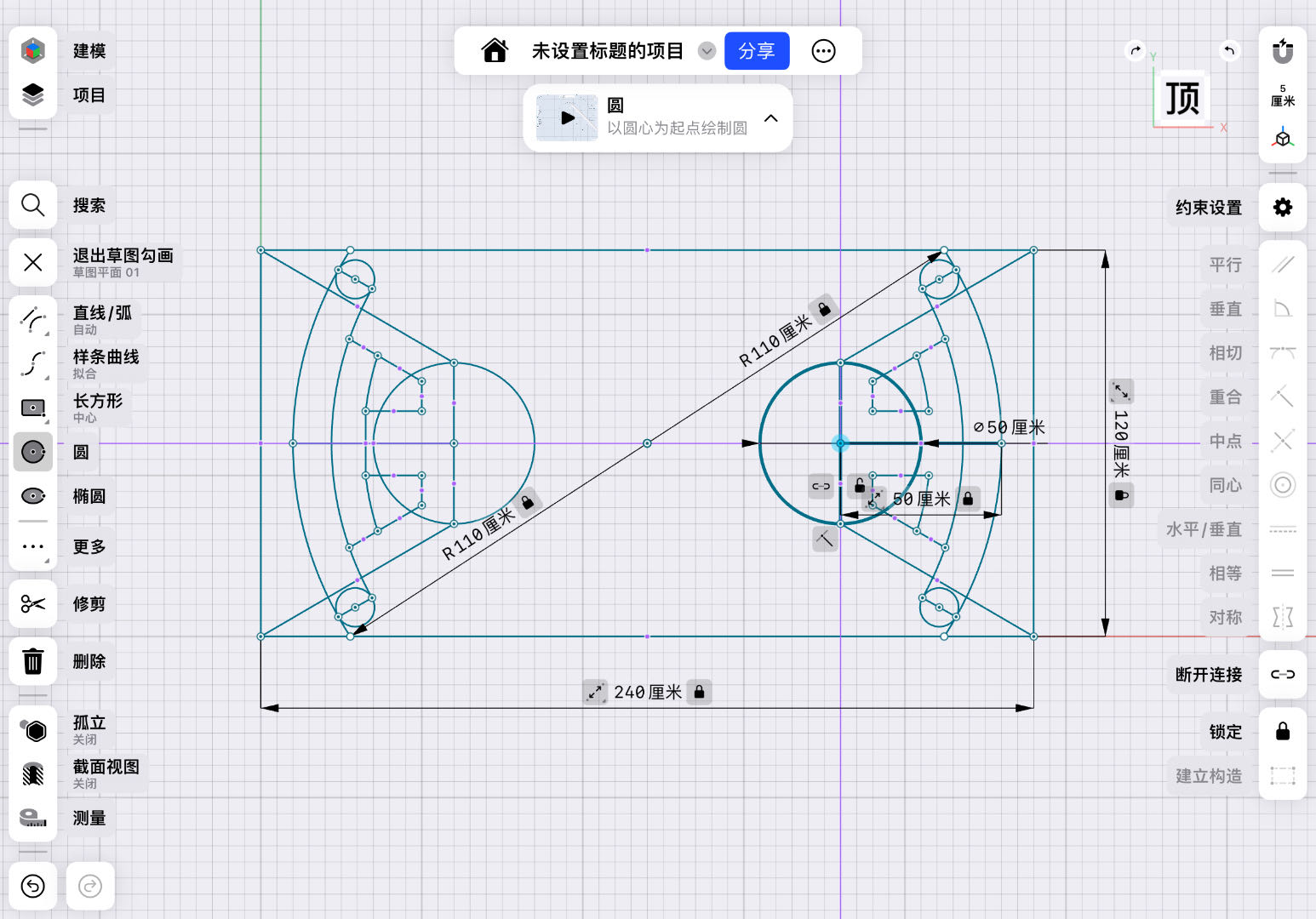Click the 断开连接 disconnect link icon
Screen dimensions: 1316x919
tap(1283, 675)
